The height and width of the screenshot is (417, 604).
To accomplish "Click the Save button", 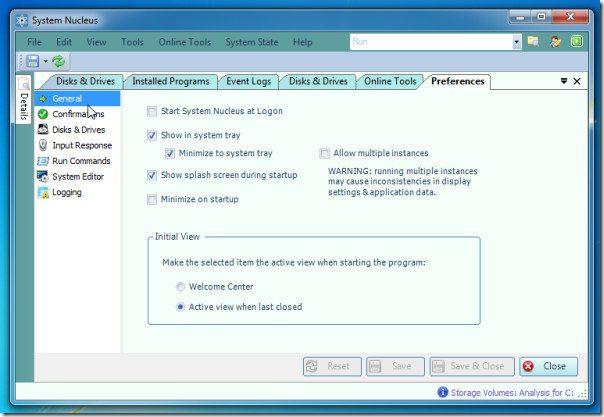I will click(x=396, y=366).
